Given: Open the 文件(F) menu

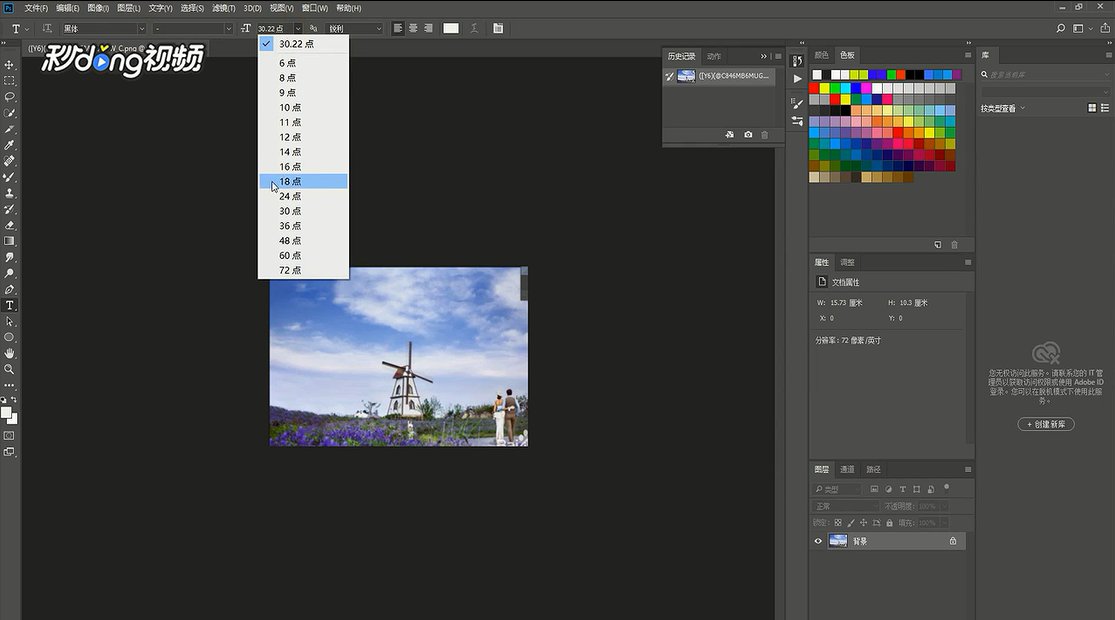Looking at the screenshot, I should pyautogui.click(x=36, y=8).
